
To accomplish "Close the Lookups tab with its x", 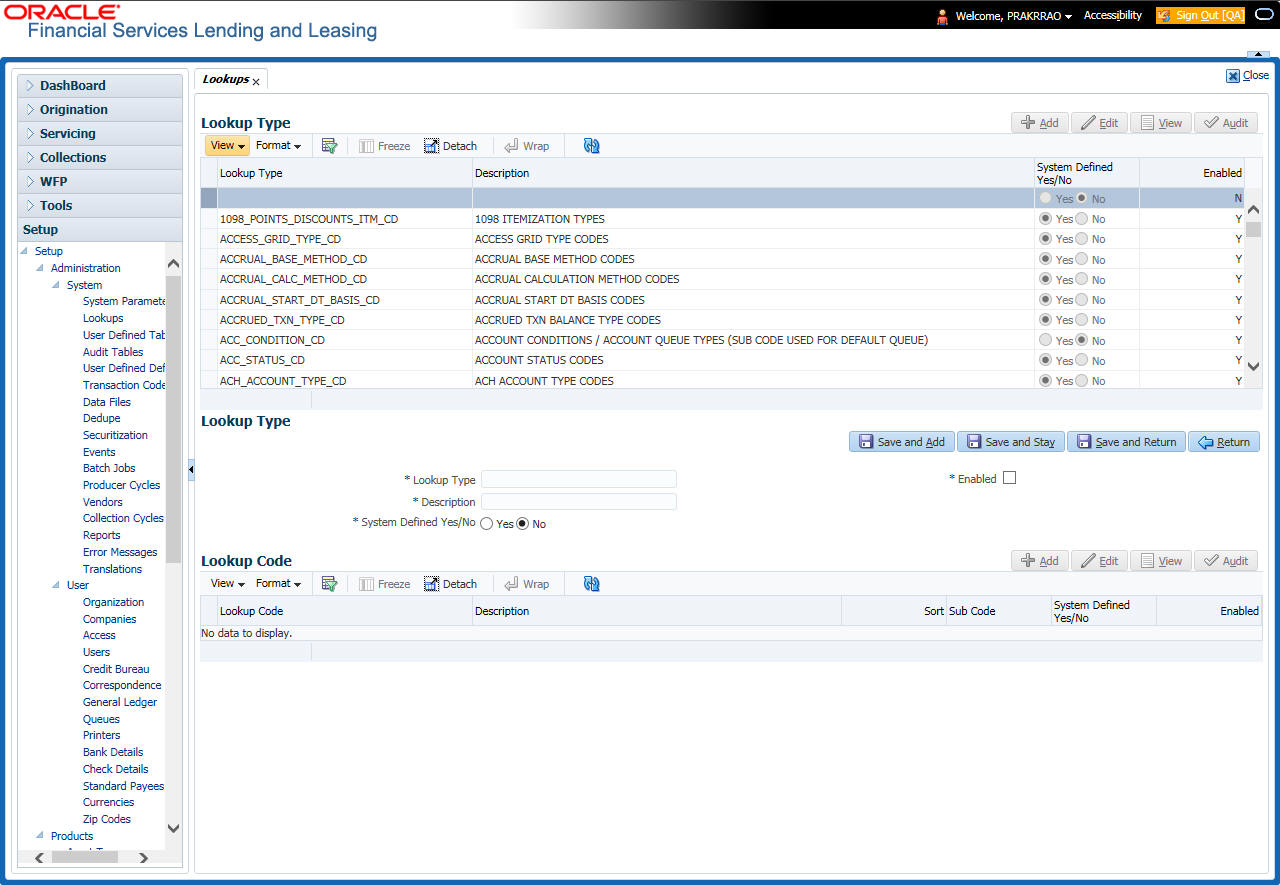I will point(256,81).
